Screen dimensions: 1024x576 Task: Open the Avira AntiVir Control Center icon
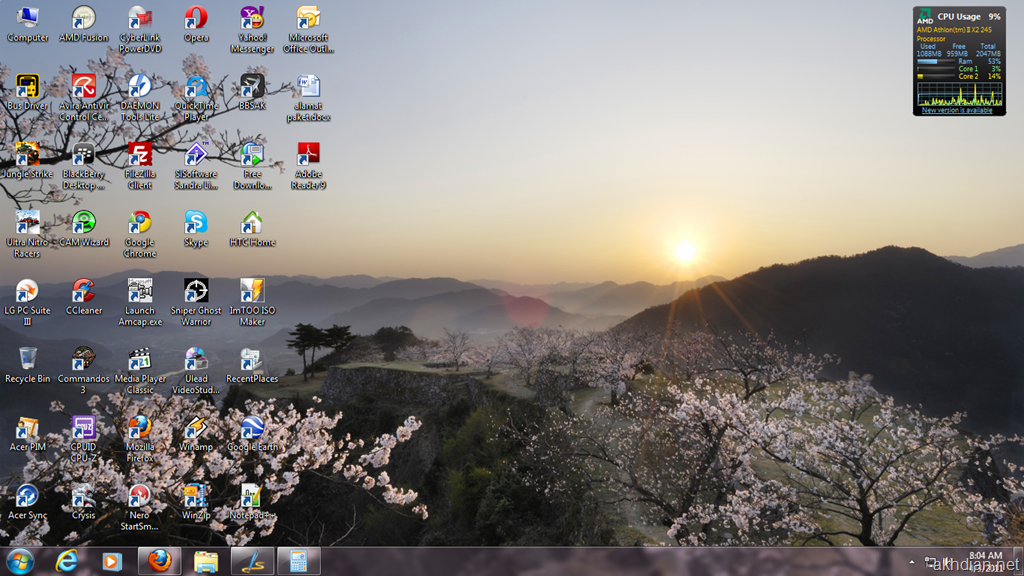click(84, 87)
